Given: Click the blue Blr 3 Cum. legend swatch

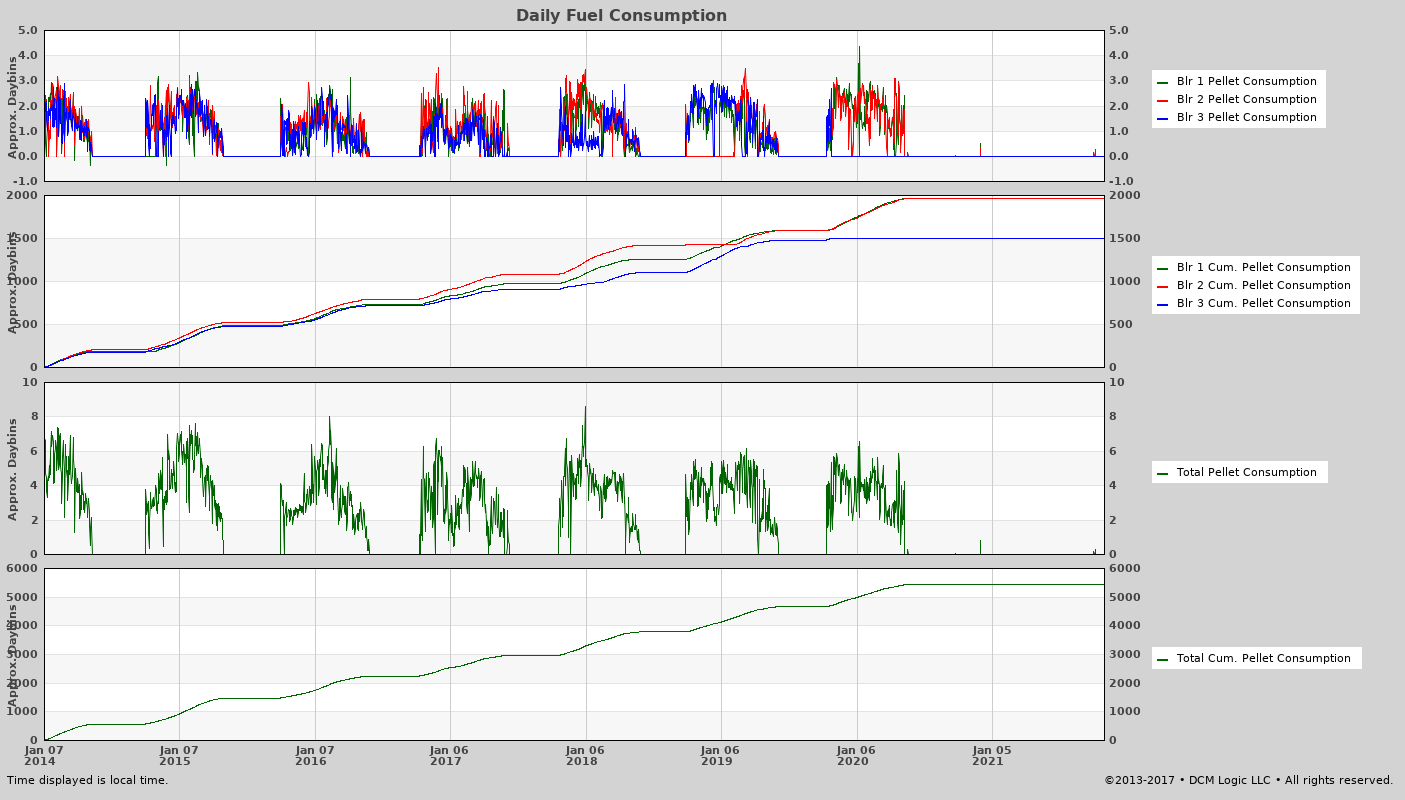Looking at the screenshot, I should click(1163, 304).
